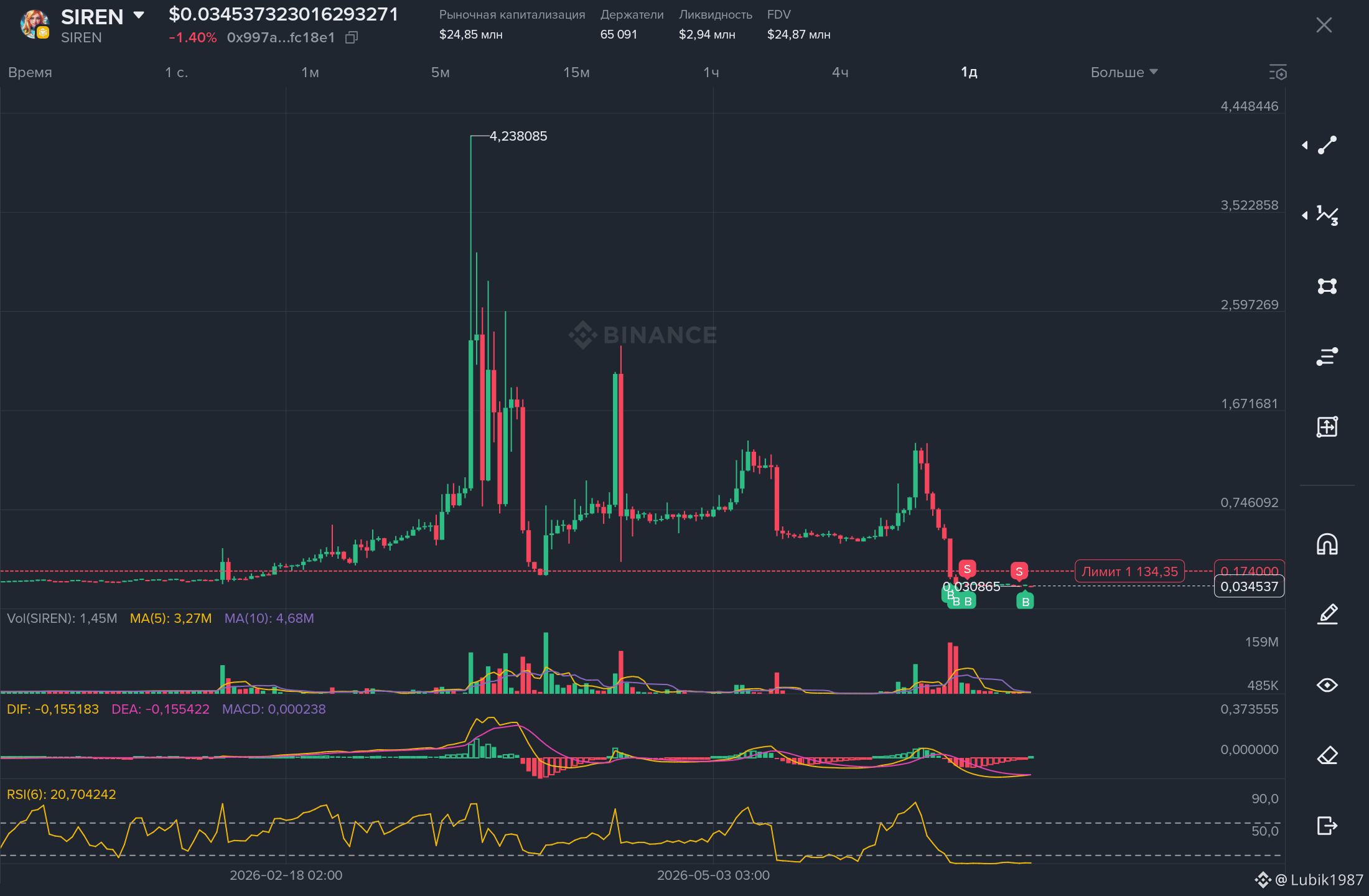Image resolution: width=1369 pixels, height=896 pixels.
Task: Click the rightmost green B buy marker
Action: pyautogui.click(x=1025, y=602)
